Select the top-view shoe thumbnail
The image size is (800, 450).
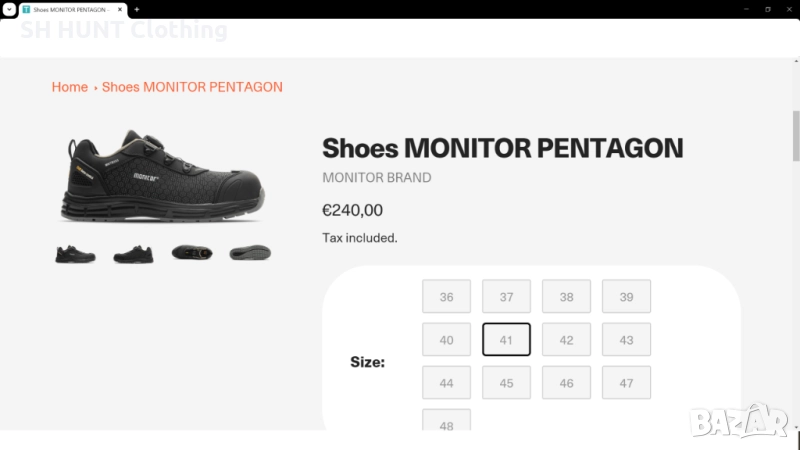click(191, 253)
